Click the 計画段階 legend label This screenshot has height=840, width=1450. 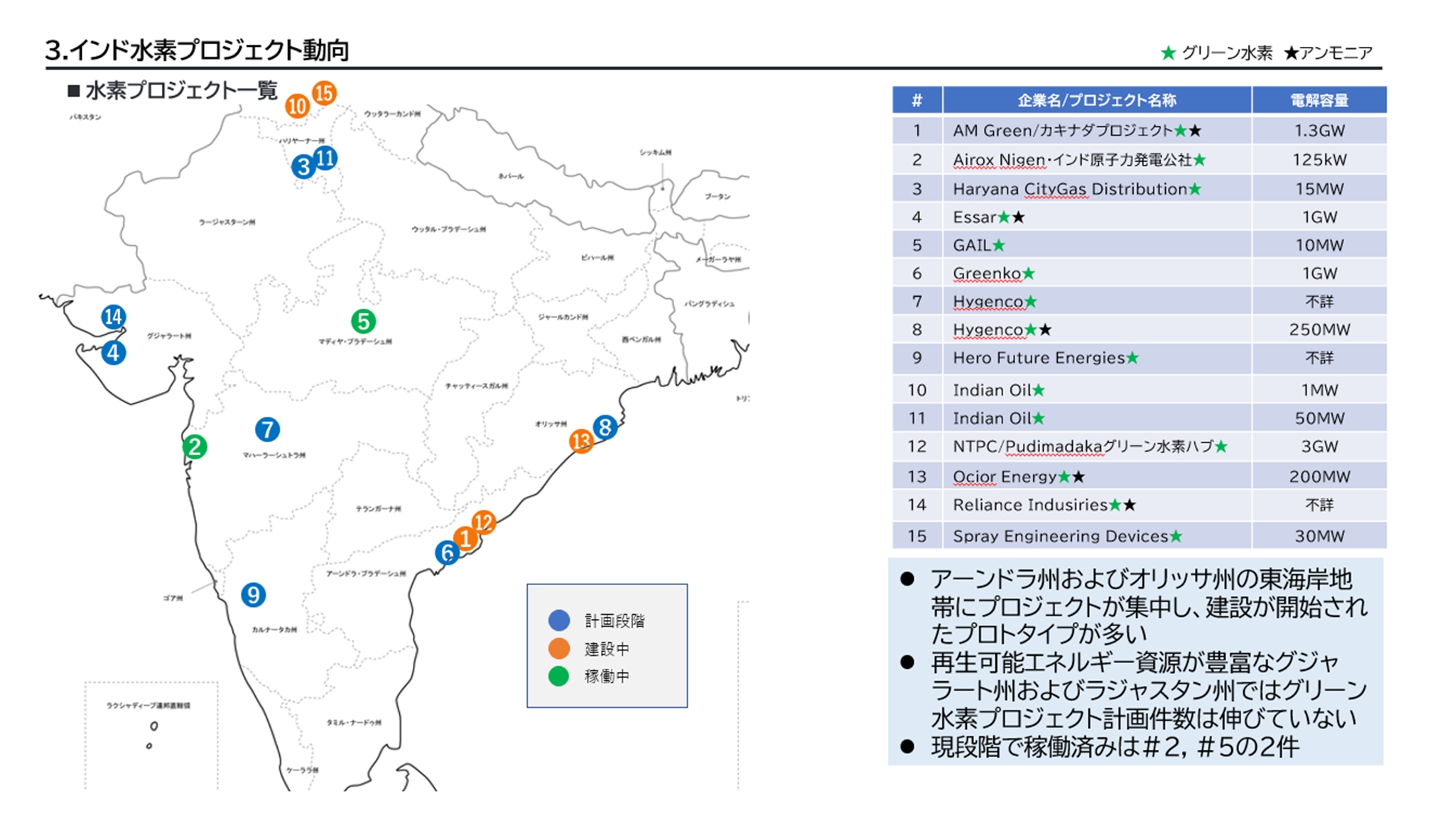click(615, 621)
